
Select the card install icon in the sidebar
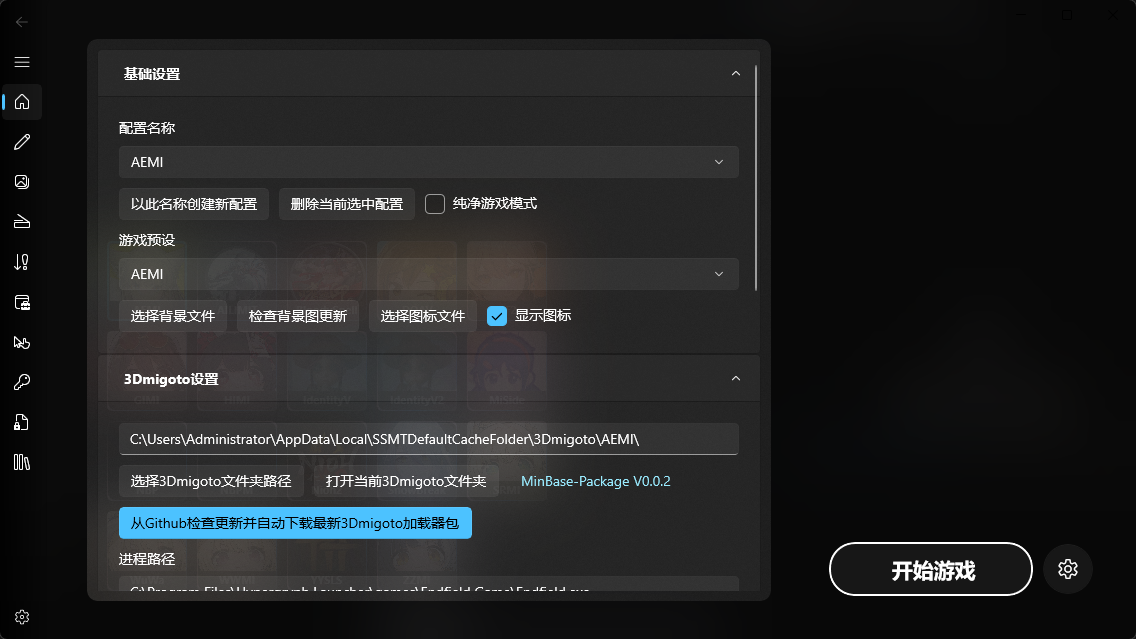(x=21, y=301)
